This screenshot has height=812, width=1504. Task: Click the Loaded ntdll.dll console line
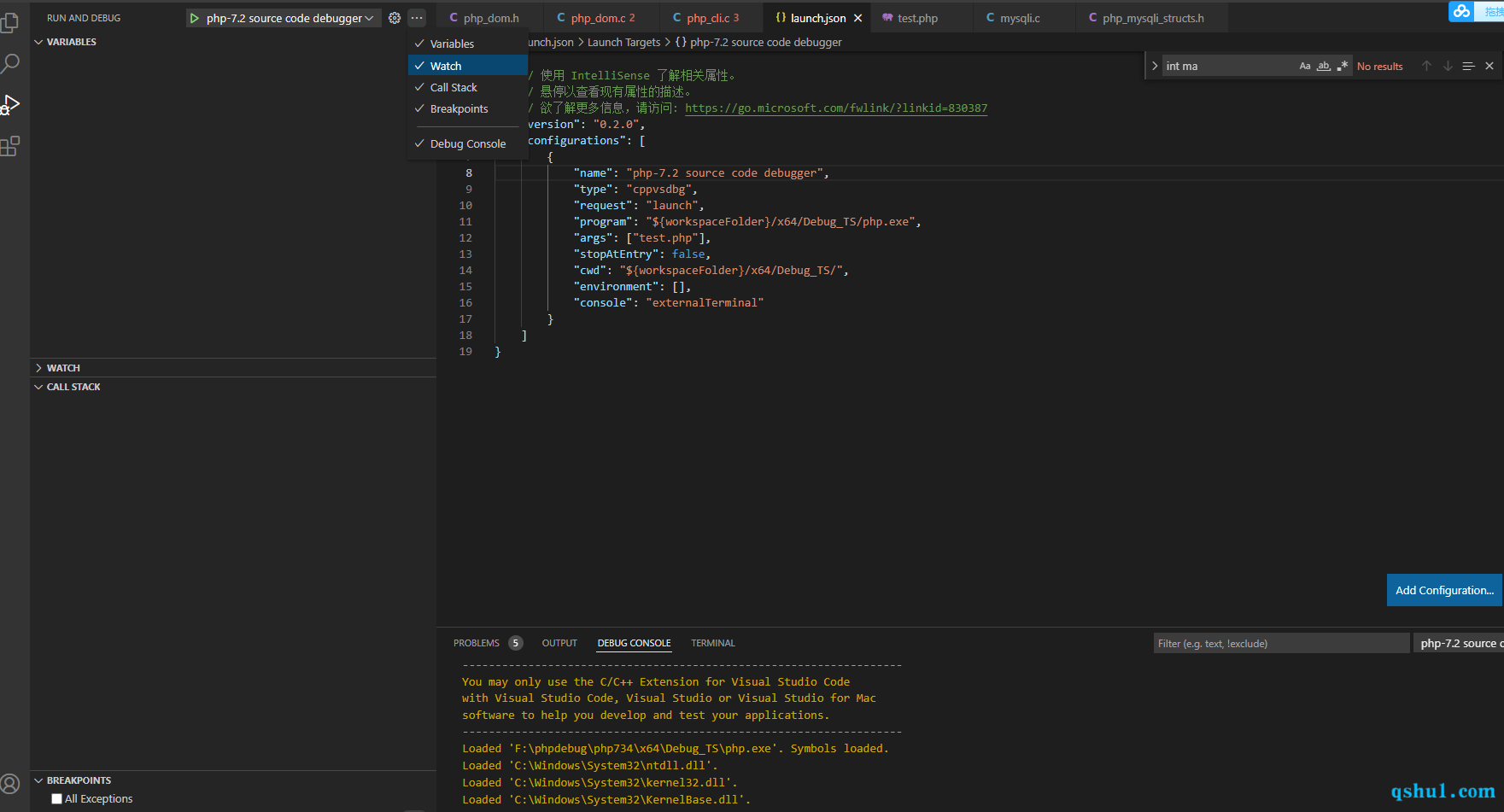[590, 765]
